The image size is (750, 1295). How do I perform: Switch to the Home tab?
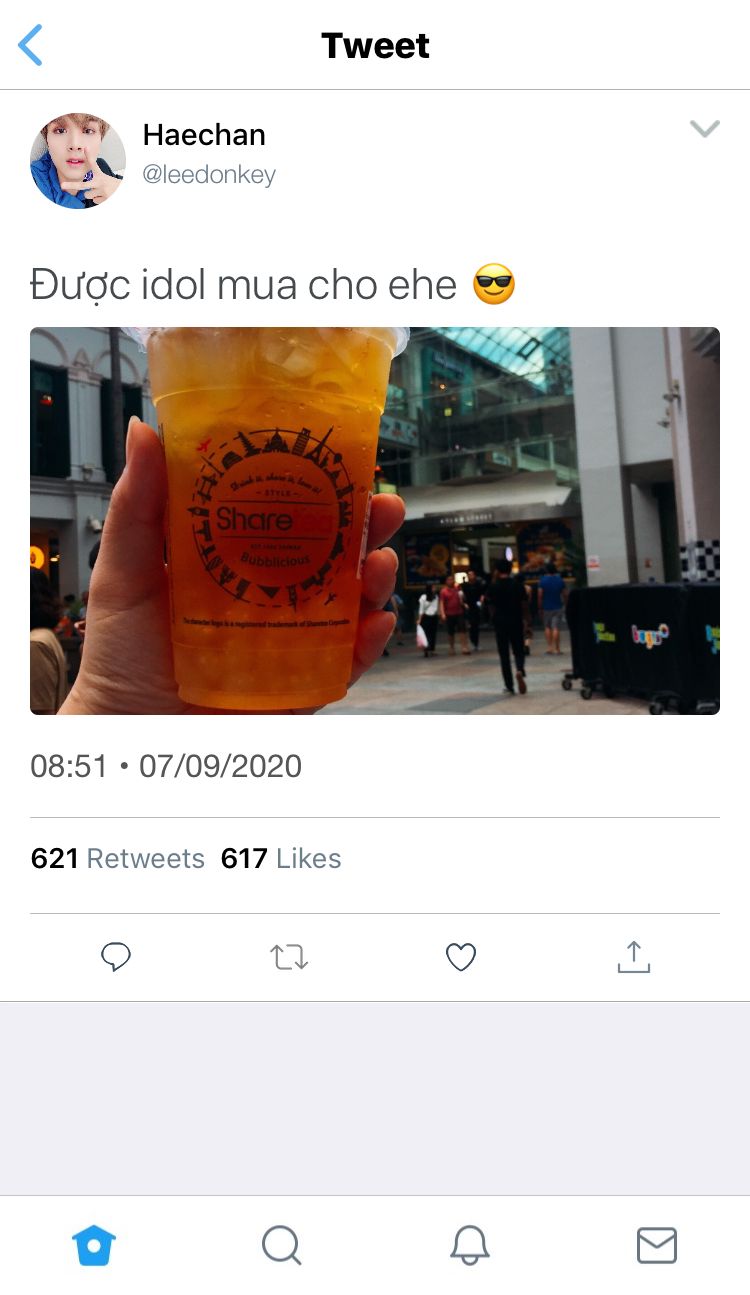coord(94,1245)
